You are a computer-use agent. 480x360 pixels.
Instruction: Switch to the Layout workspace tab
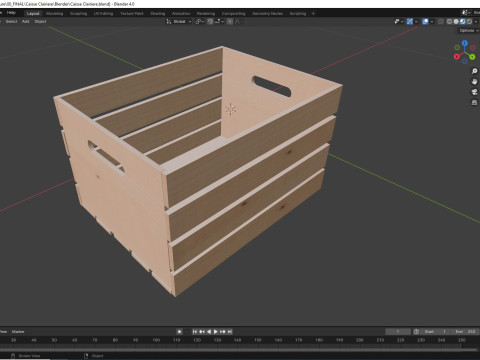click(x=33, y=13)
